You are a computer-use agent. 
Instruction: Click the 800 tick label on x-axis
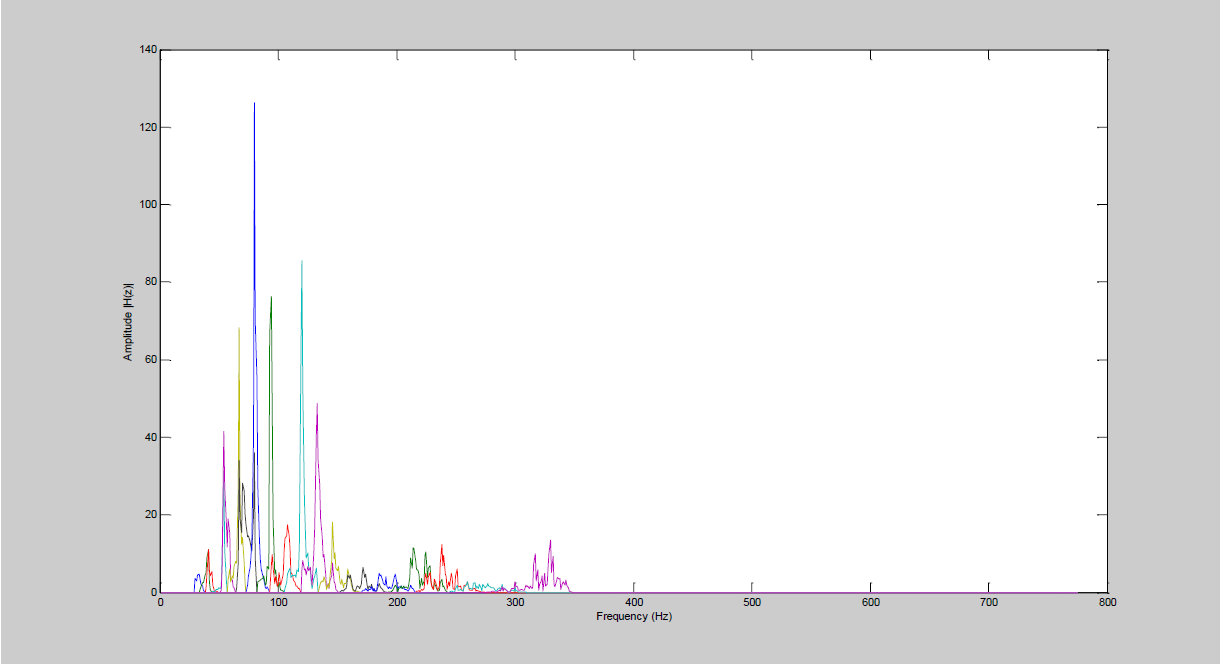pyautogui.click(x=1106, y=603)
